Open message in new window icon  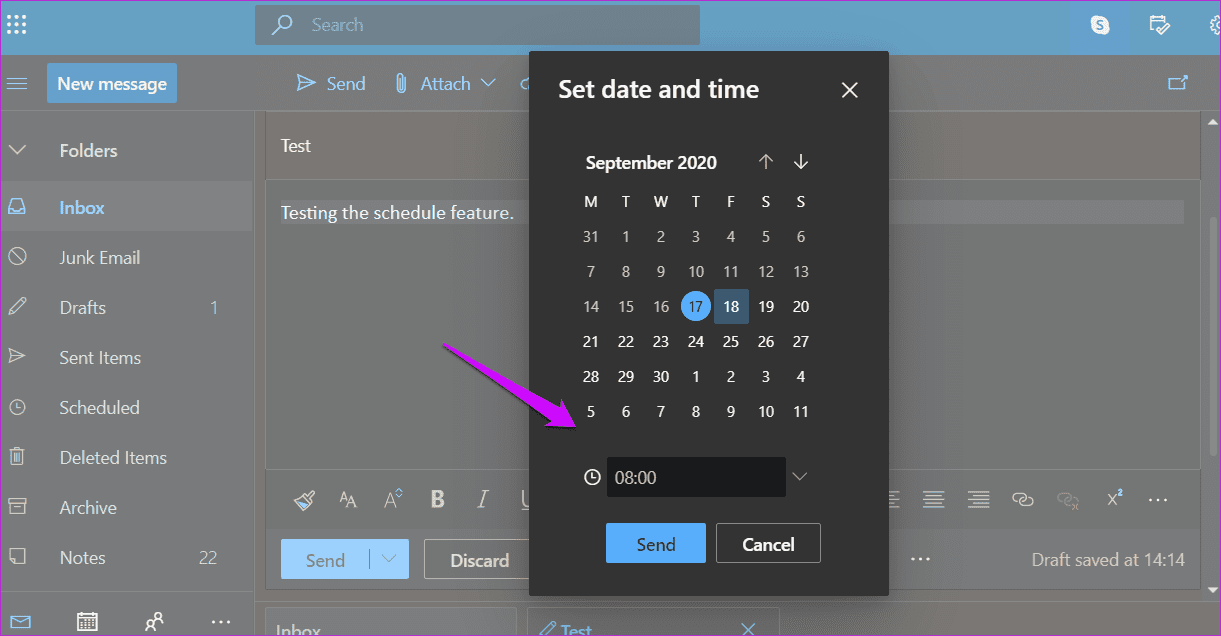[x=1178, y=83]
